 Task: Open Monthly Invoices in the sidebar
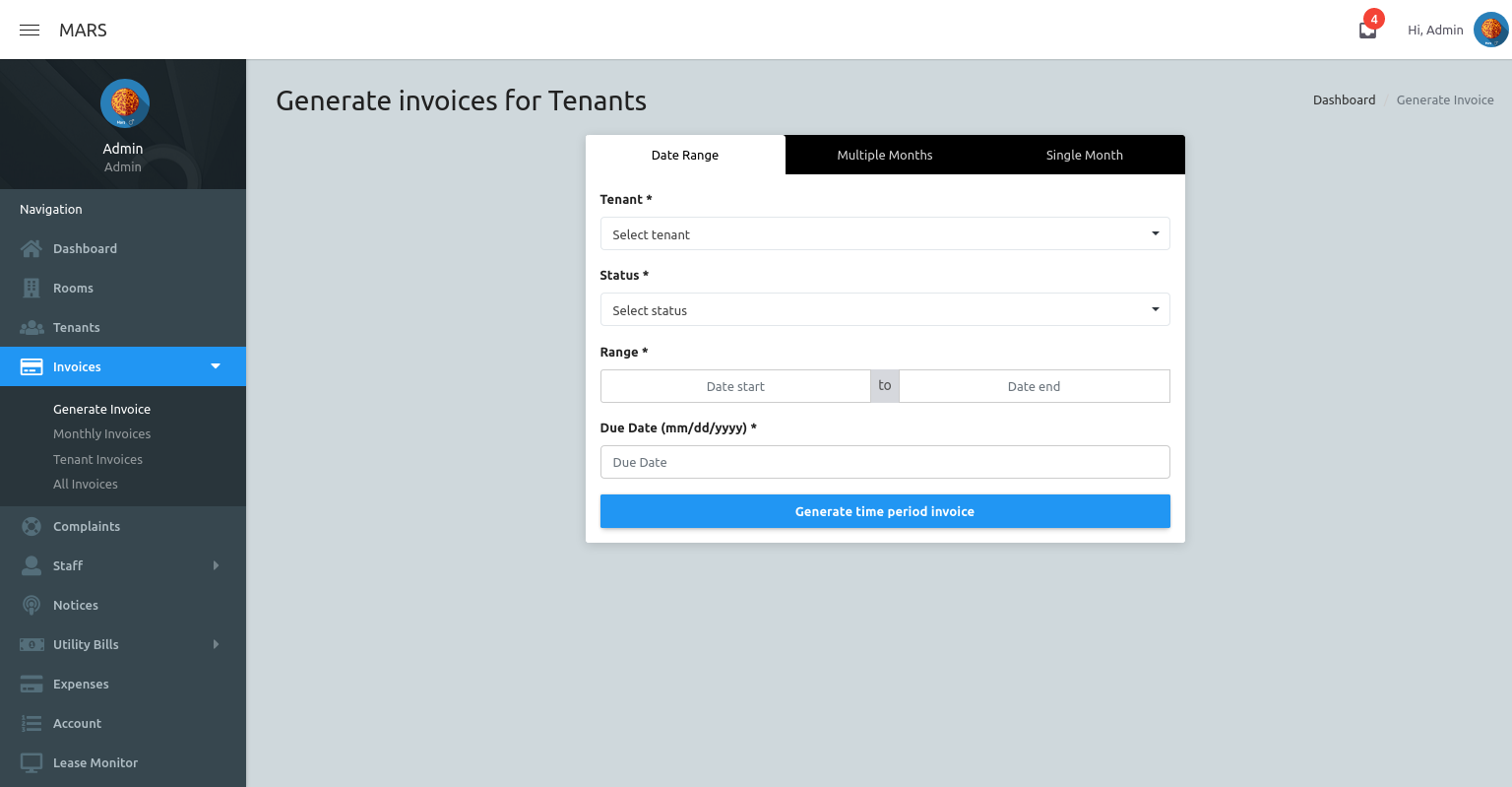coord(101,433)
